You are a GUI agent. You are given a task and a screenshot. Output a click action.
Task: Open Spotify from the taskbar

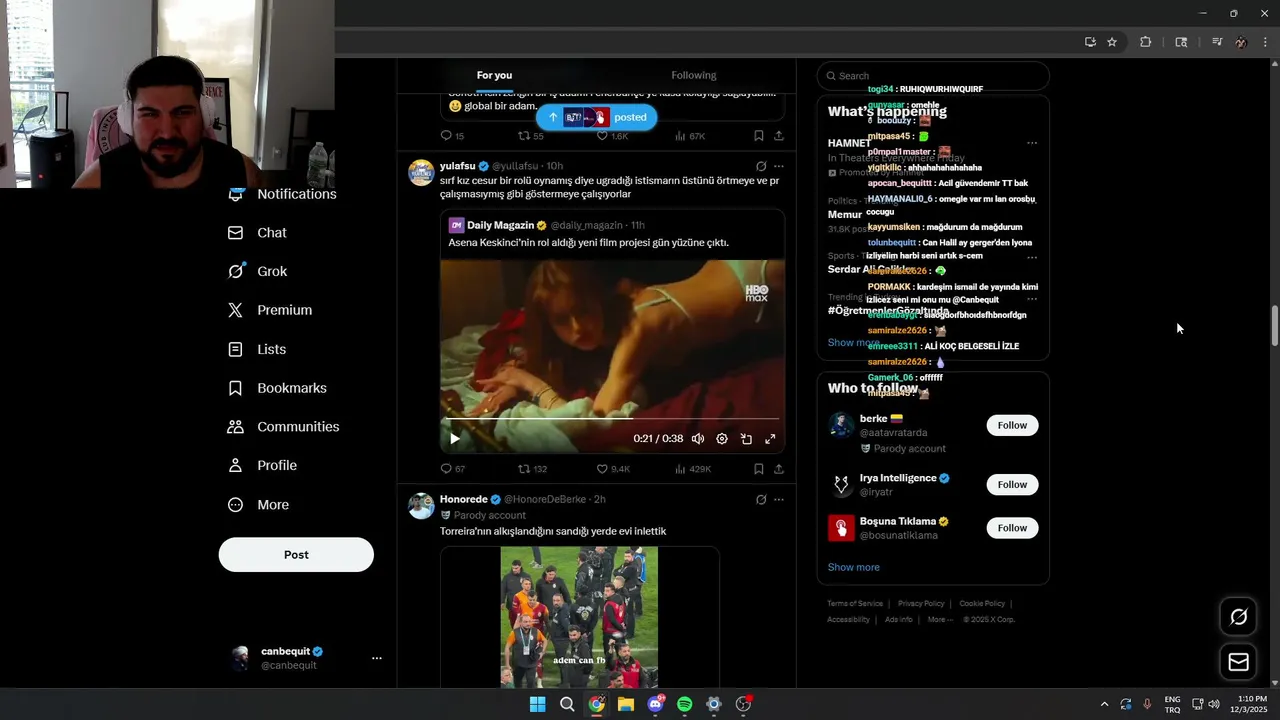(684, 704)
